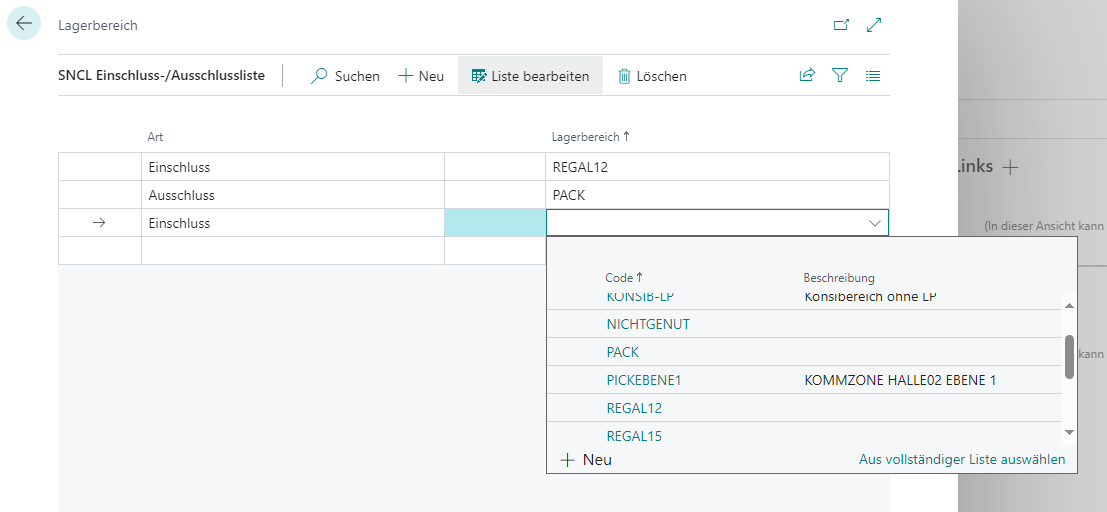
Task: Select PICKEBENE1 from the dropdown list
Action: coord(643,380)
